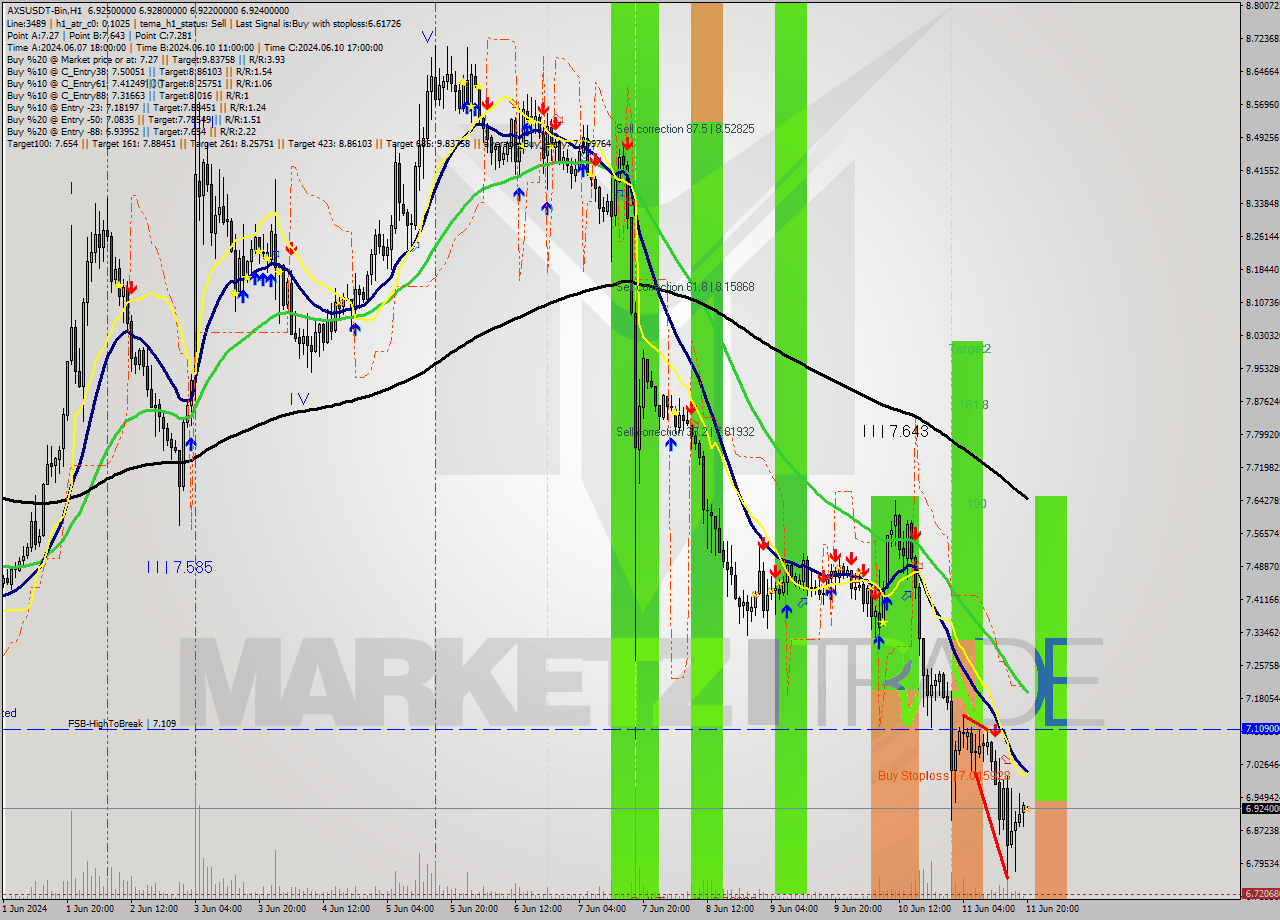This screenshot has height=920, width=1280.
Task: Select the 'Sell correction 38.2' label
Action: 661,431
